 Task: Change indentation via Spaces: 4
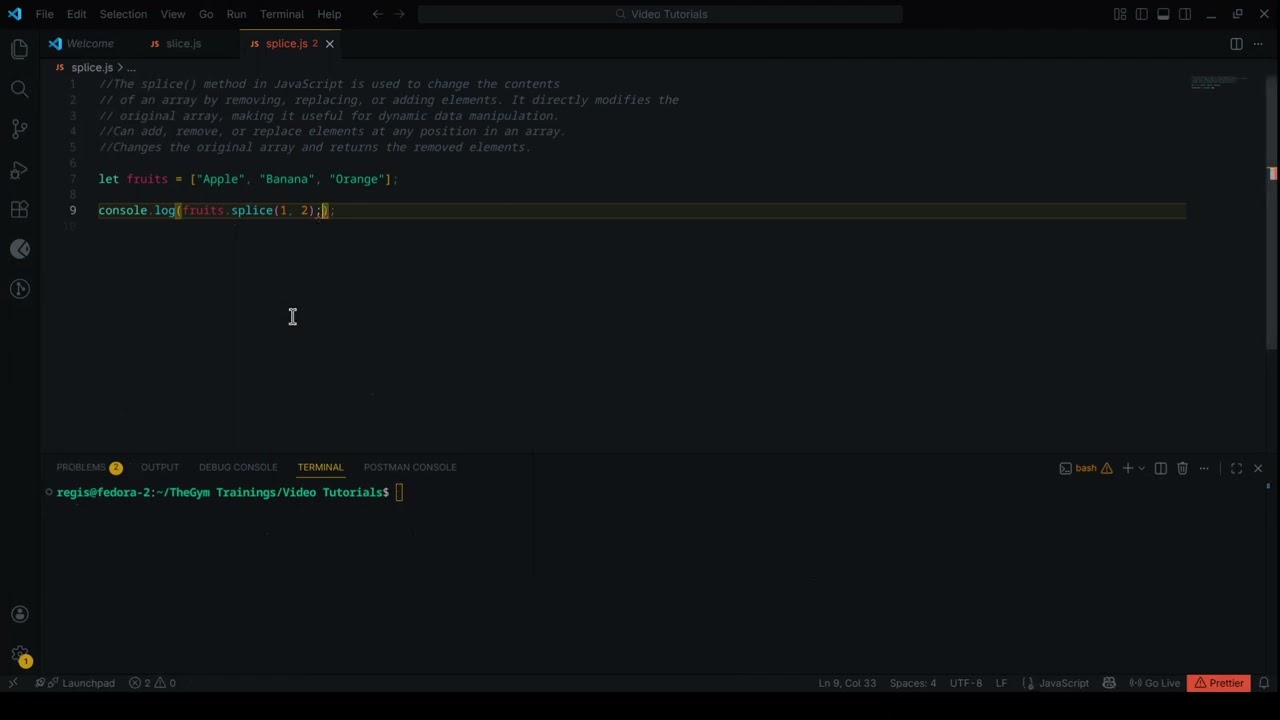click(913, 683)
